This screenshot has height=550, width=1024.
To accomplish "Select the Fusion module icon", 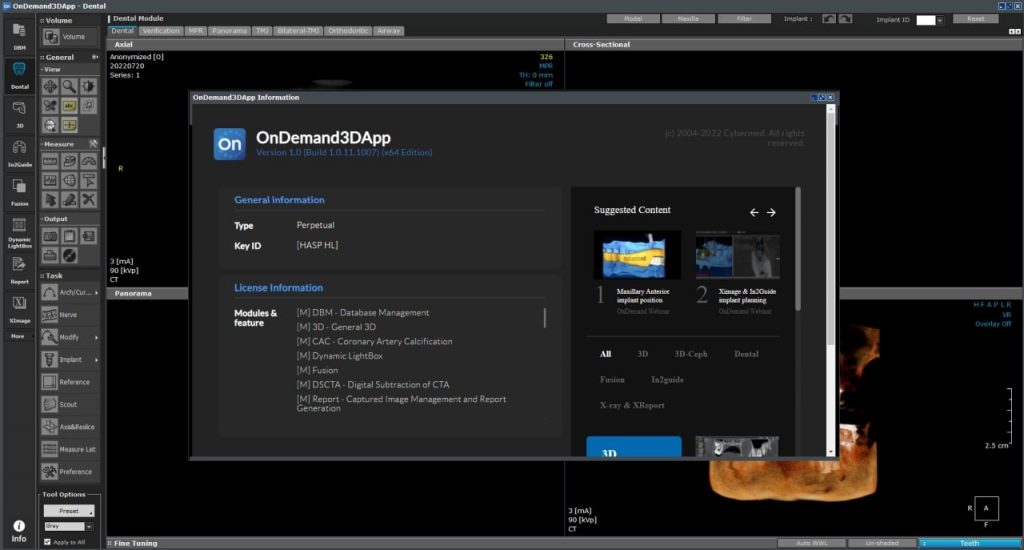I will point(19,189).
